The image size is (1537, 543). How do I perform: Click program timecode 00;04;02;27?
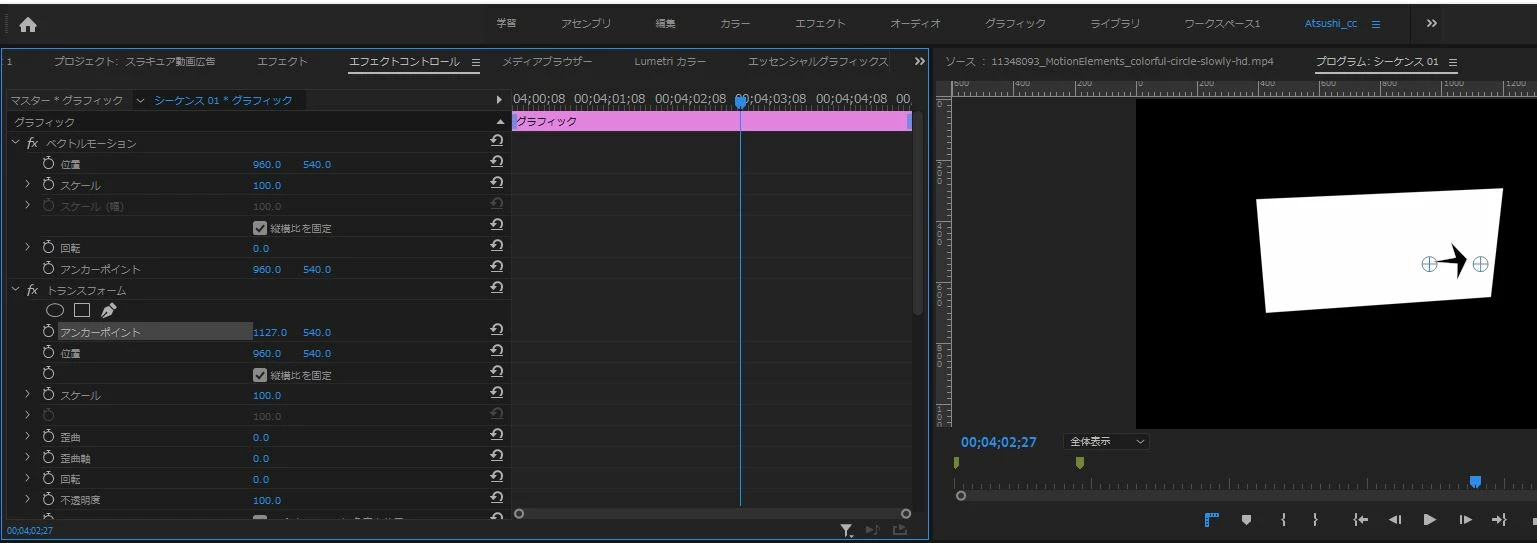pos(999,442)
